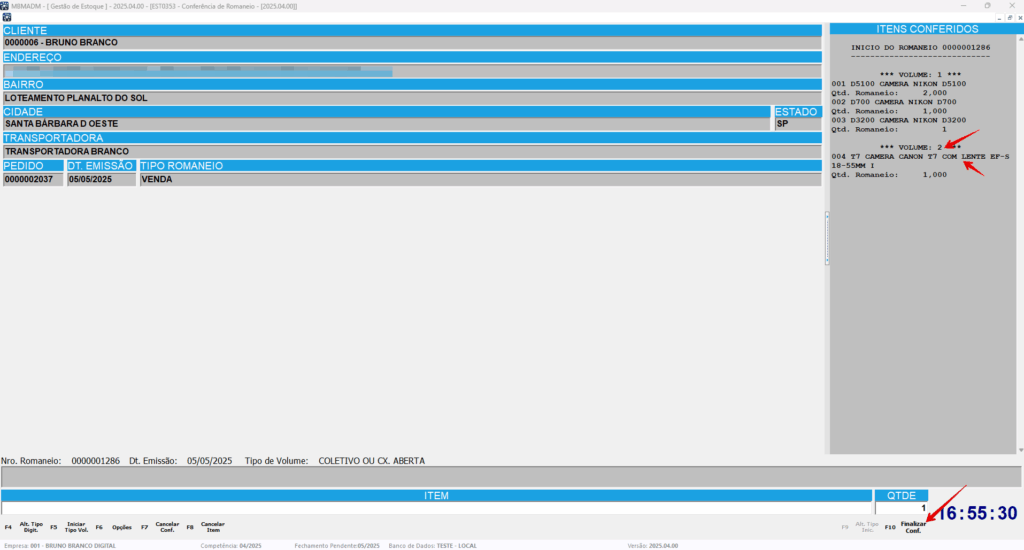Minimize the inner MDI child window
Image resolution: width=1024 pixels, height=550 pixels.
pyautogui.click(x=999, y=18)
